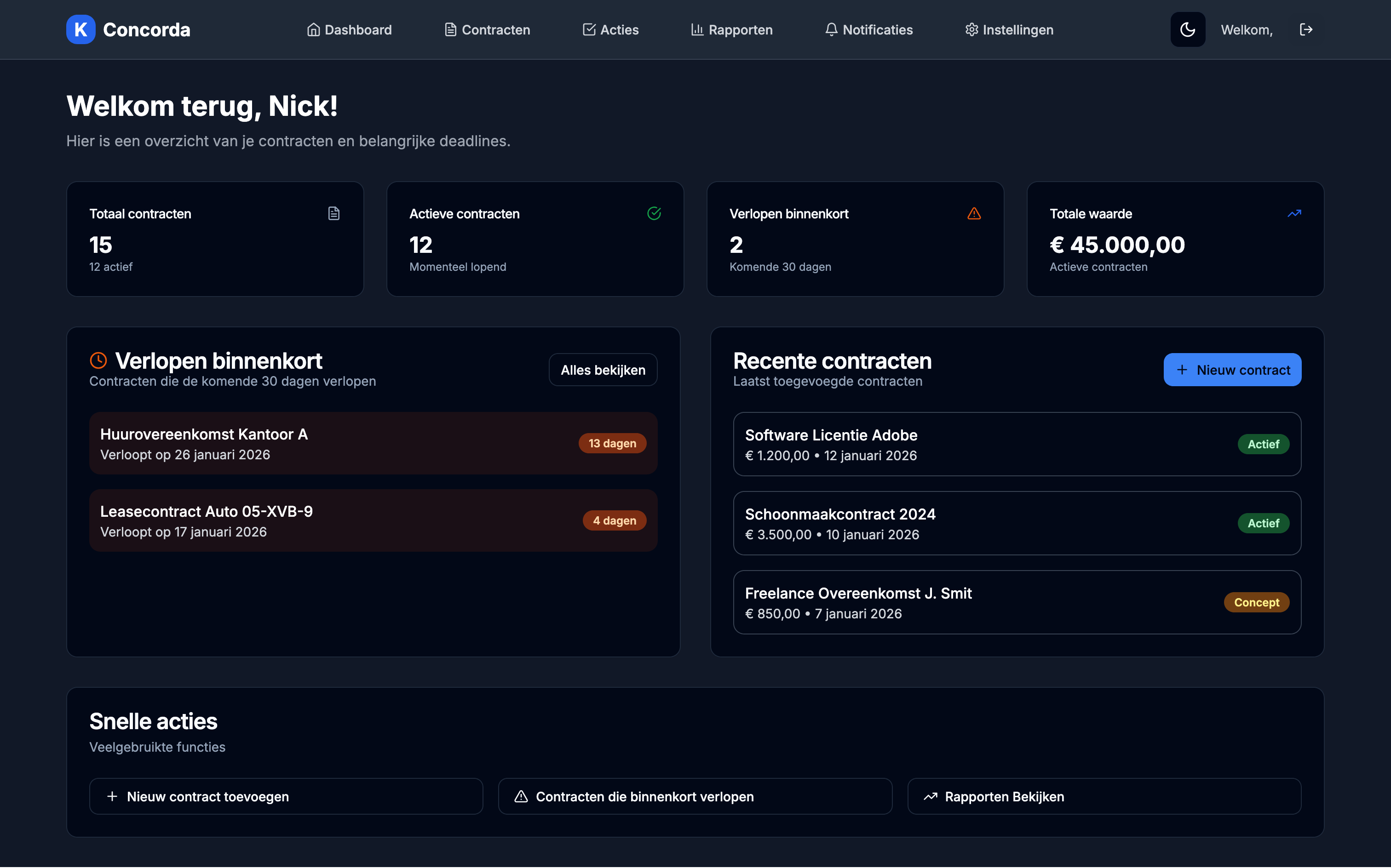1391x868 pixels.
Task: Navigate to the Contracten section
Action: point(487,29)
